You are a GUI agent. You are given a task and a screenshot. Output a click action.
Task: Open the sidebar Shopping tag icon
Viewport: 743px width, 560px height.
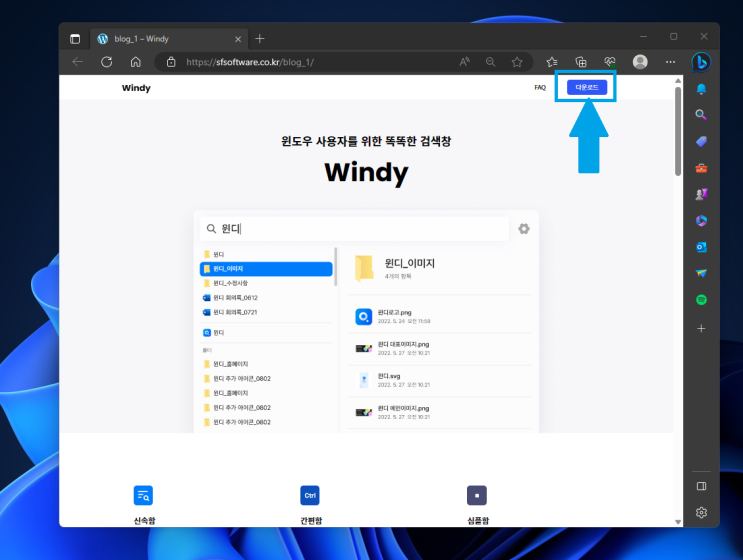(x=701, y=141)
